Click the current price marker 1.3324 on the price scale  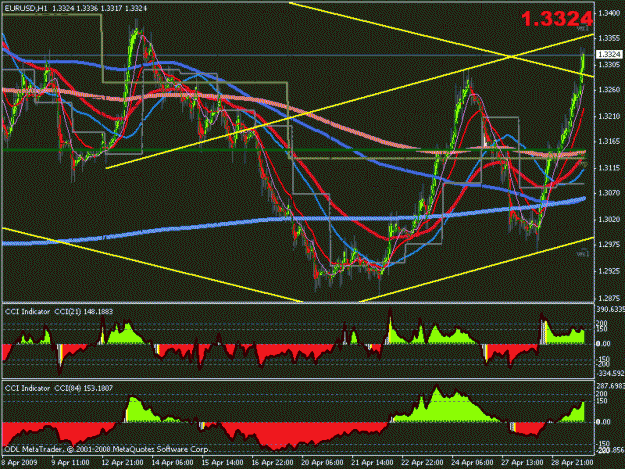click(609, 54)
